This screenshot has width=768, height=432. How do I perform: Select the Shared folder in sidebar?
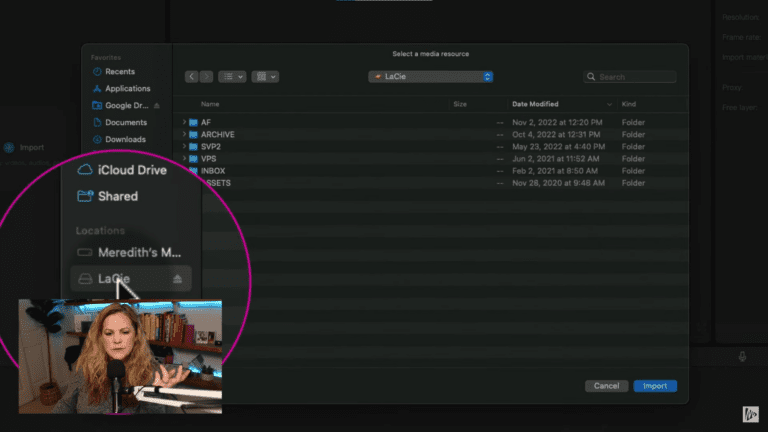[117, 196]
